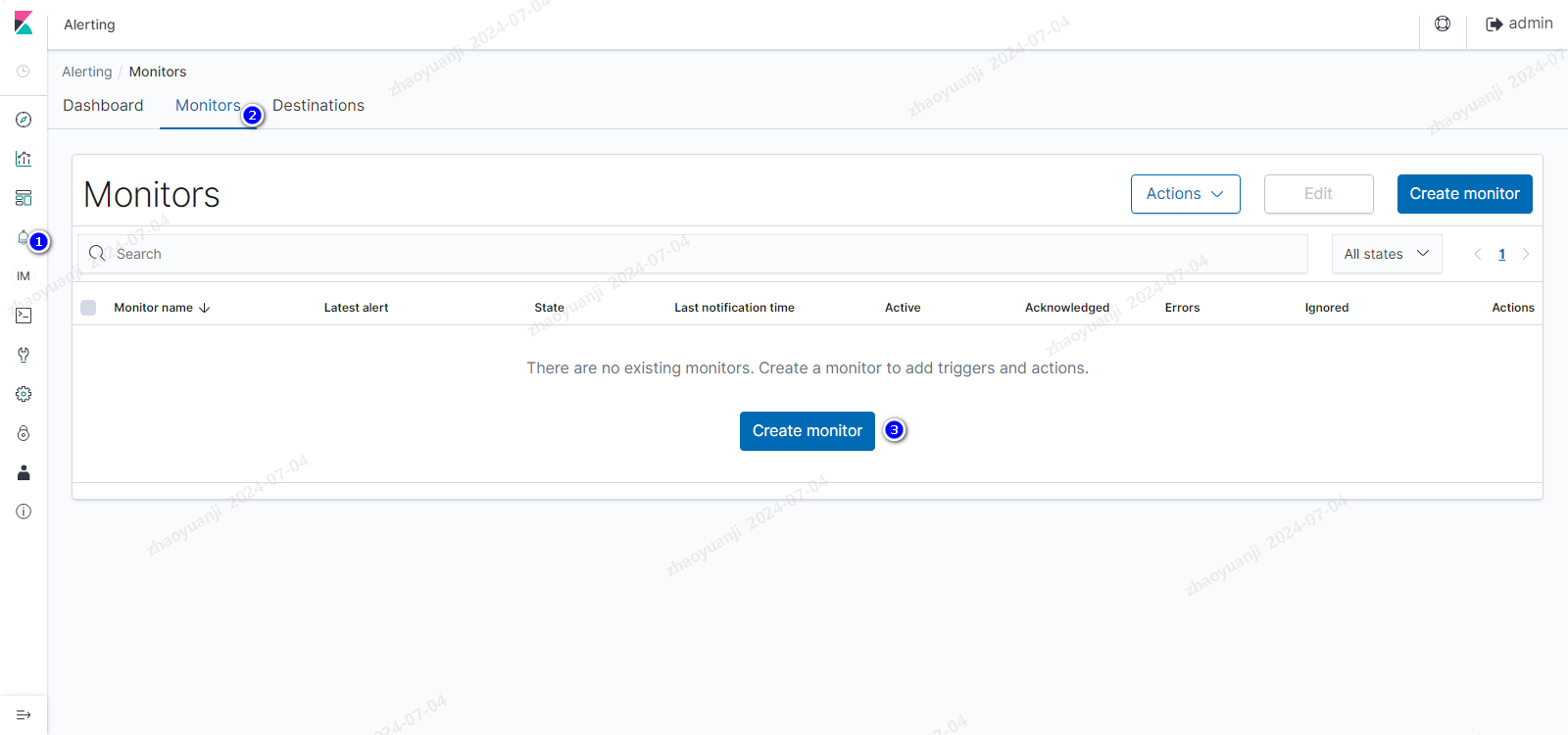Screen dimensions: 1568x735
Task: Click Last notification time column header
Action: point(735,308)
